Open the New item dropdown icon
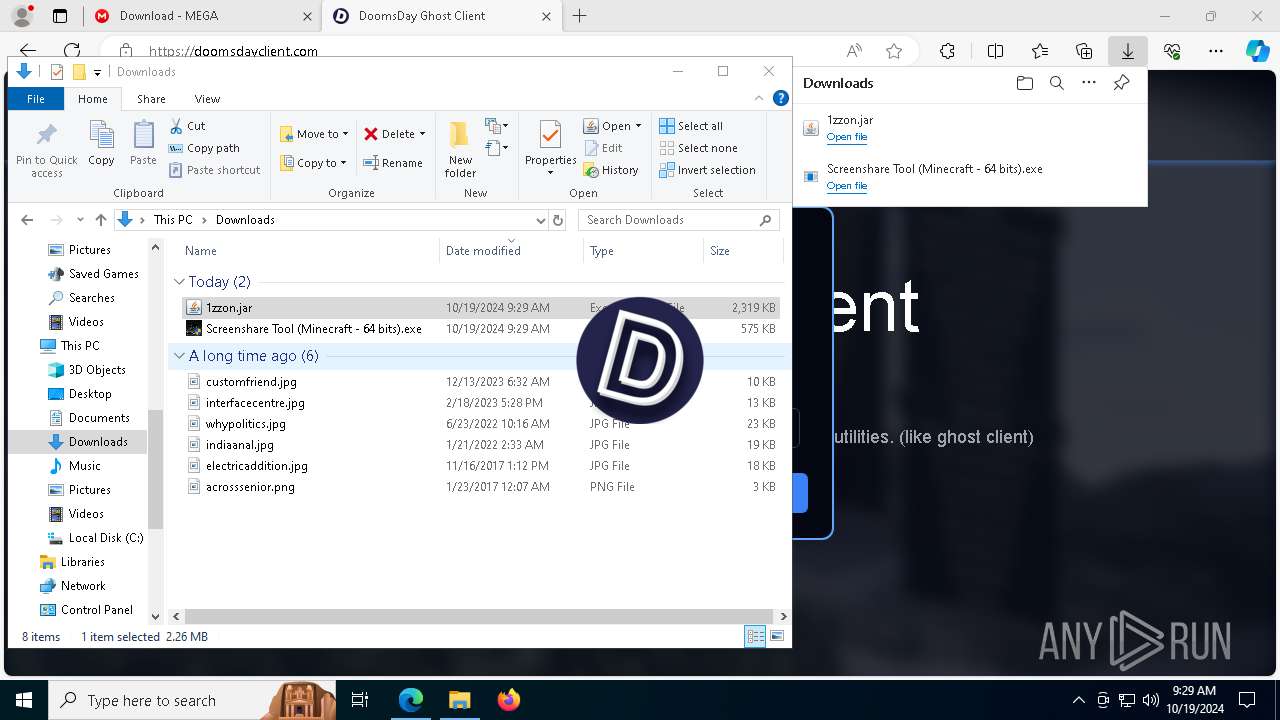The height and width of the screenshot is (720, 1280). [497, 126]
